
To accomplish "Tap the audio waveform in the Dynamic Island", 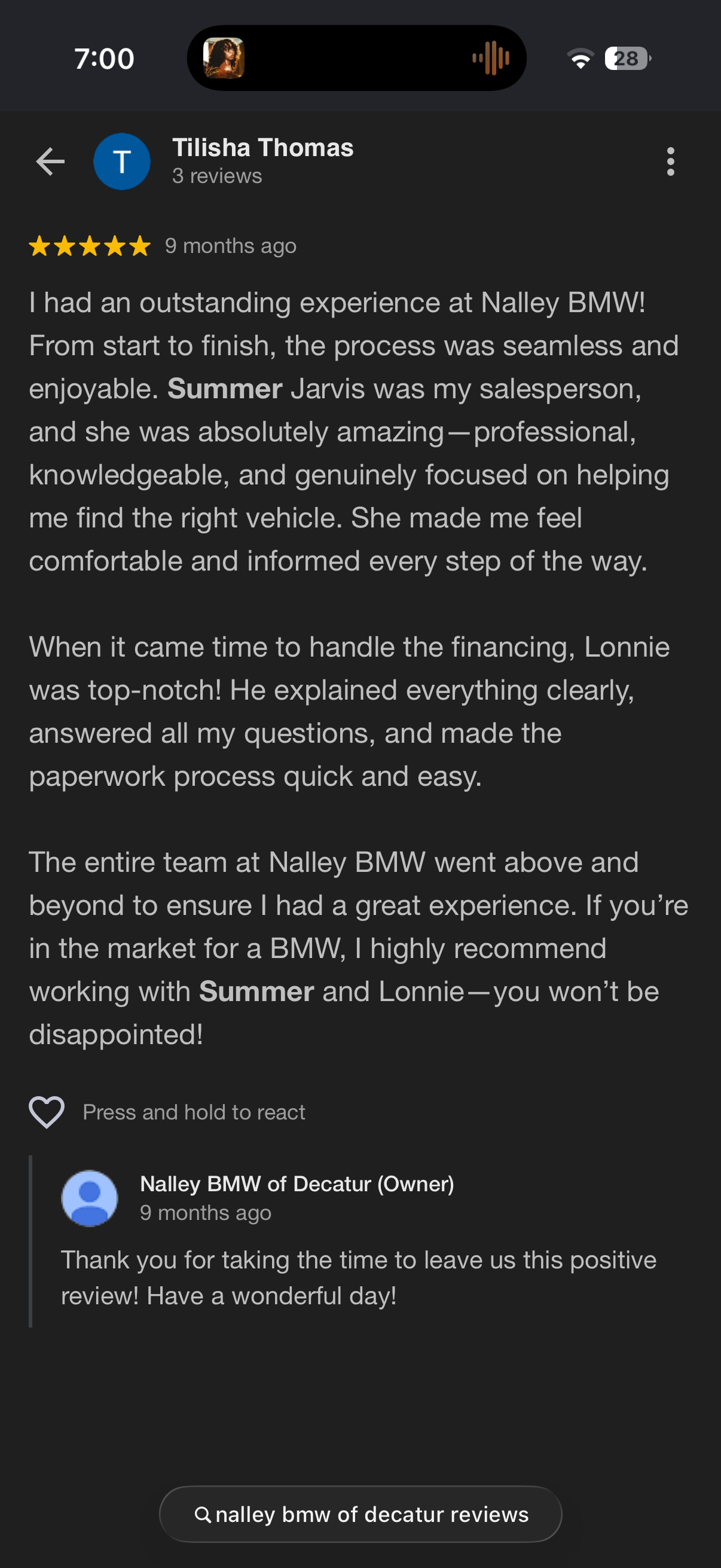I will click(490, 59).
